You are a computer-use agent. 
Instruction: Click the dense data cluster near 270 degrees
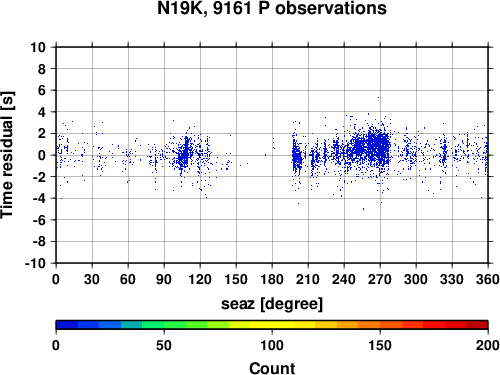click(377, 147)
